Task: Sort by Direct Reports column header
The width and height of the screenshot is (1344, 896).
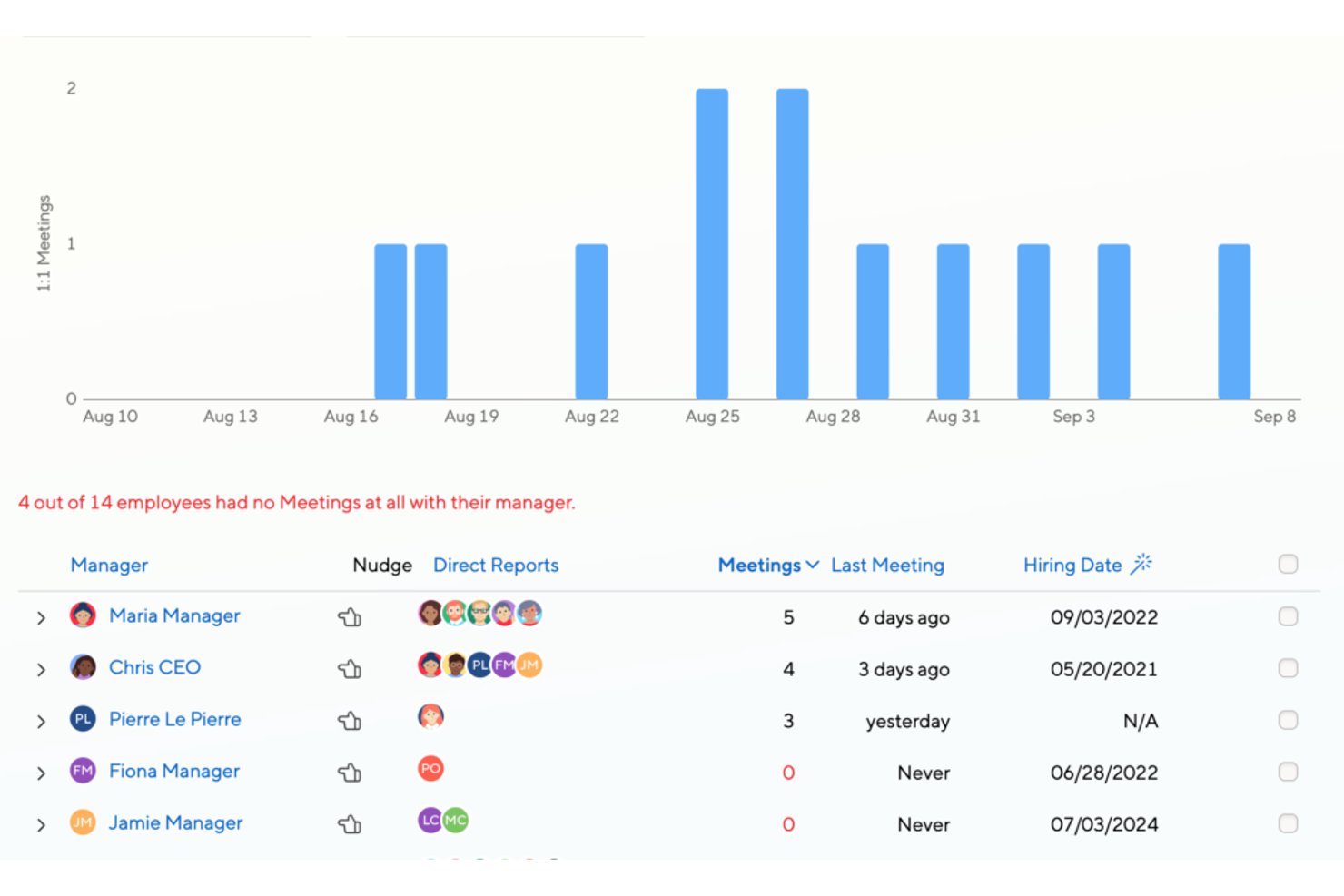Action: point(496,565)
